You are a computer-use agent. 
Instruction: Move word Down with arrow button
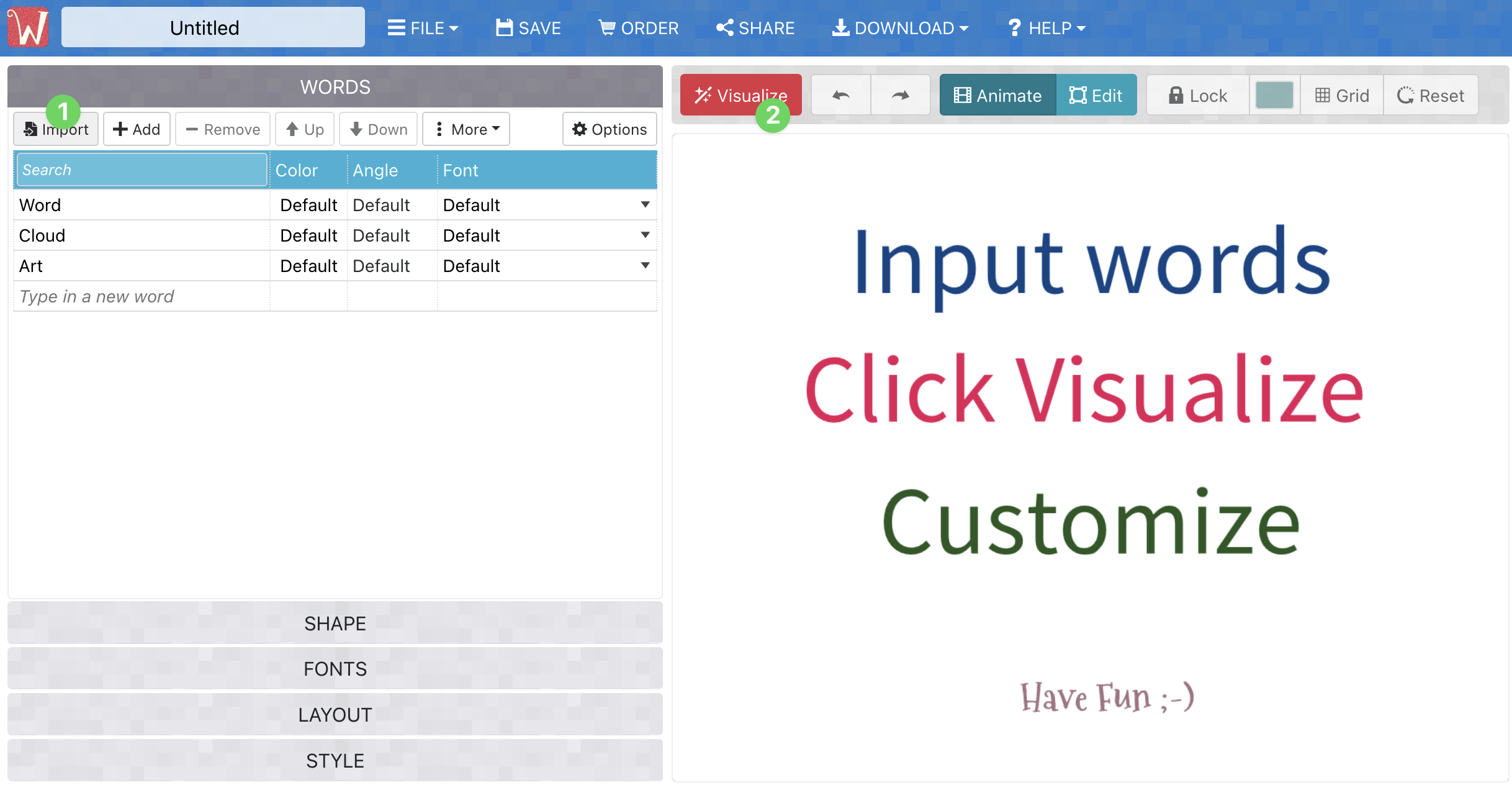pos(378,129)
